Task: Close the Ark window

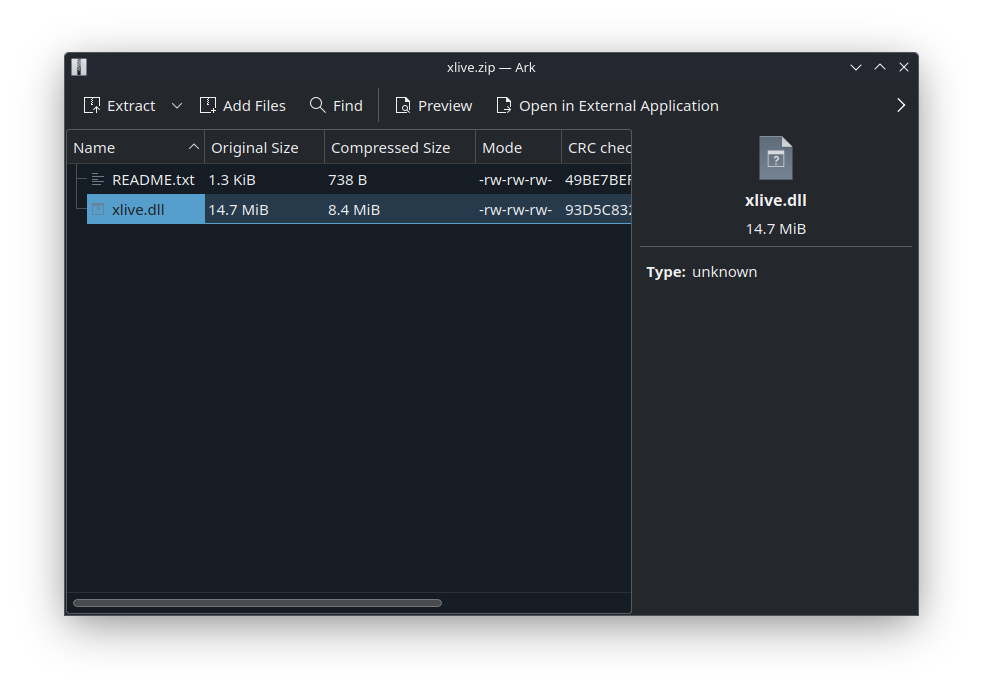Action: 903,67
